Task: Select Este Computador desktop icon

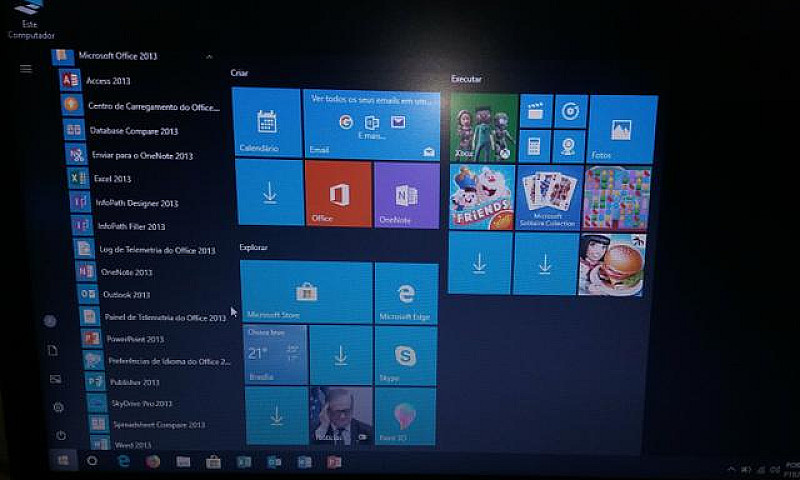Action: (31, 20)
